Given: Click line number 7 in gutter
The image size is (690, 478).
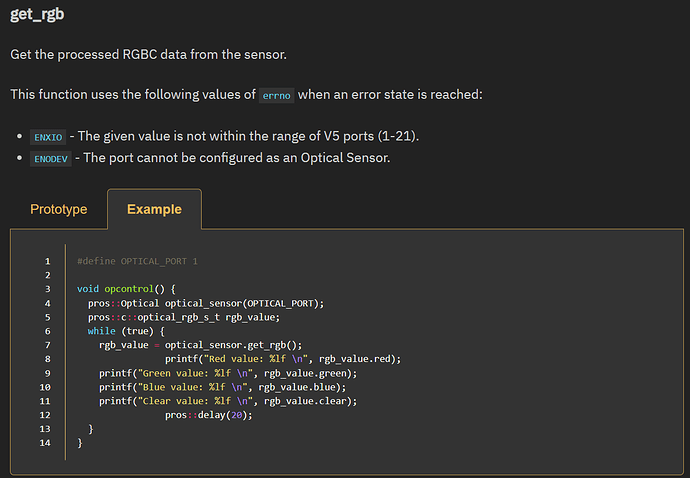Looking at the screenshot, I should [48, 345].
